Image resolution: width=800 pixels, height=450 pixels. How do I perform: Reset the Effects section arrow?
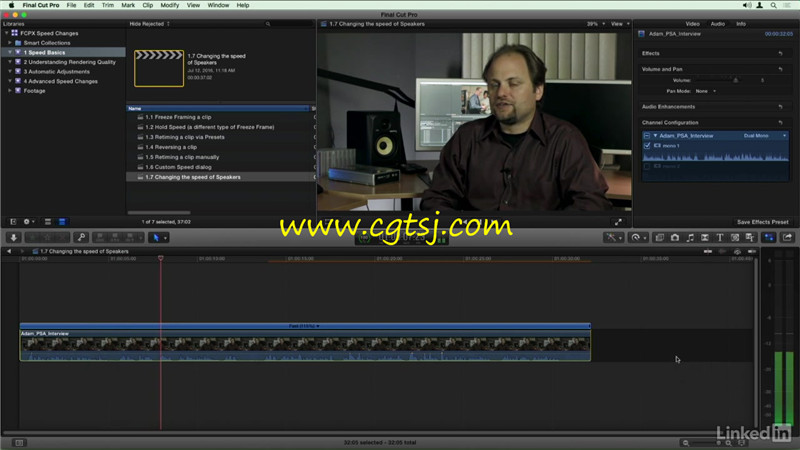[781, 54]
